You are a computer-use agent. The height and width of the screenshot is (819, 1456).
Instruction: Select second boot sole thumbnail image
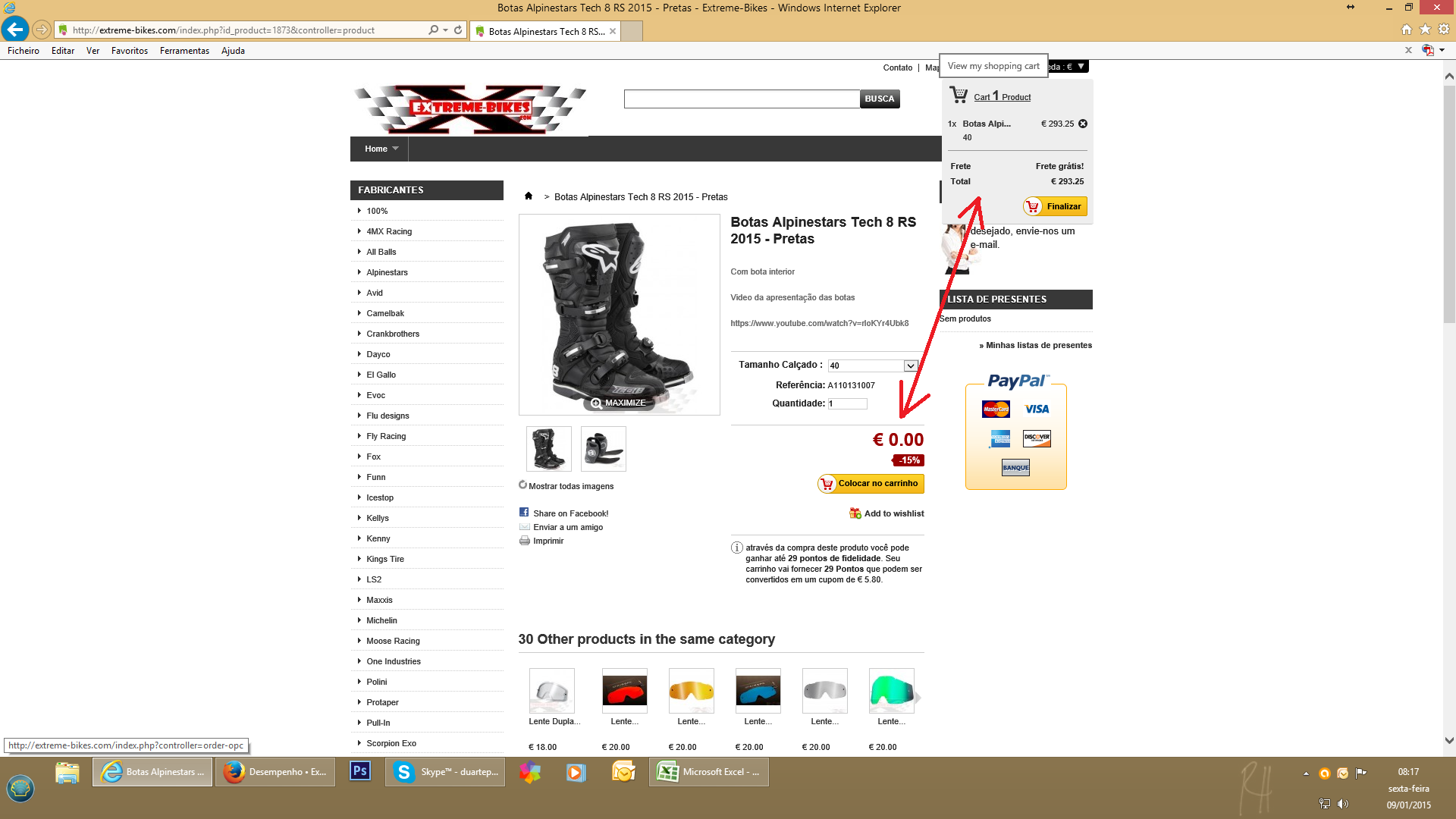coord(604,449)
